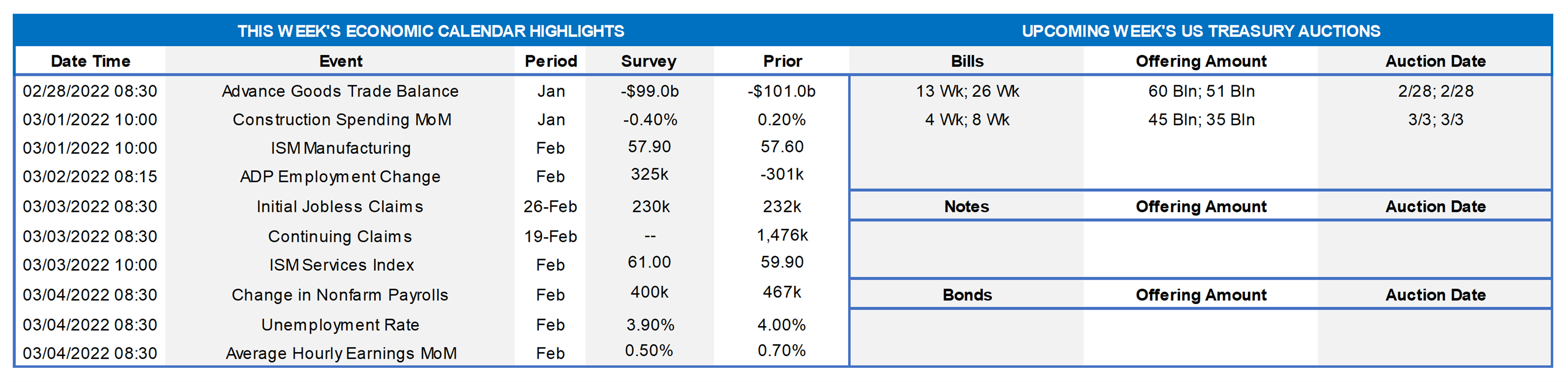The image size is (1568, 382).
Task: Select the "45 Bln; 35 Bln" offering amount
Action: click(x=1201, y=120)
